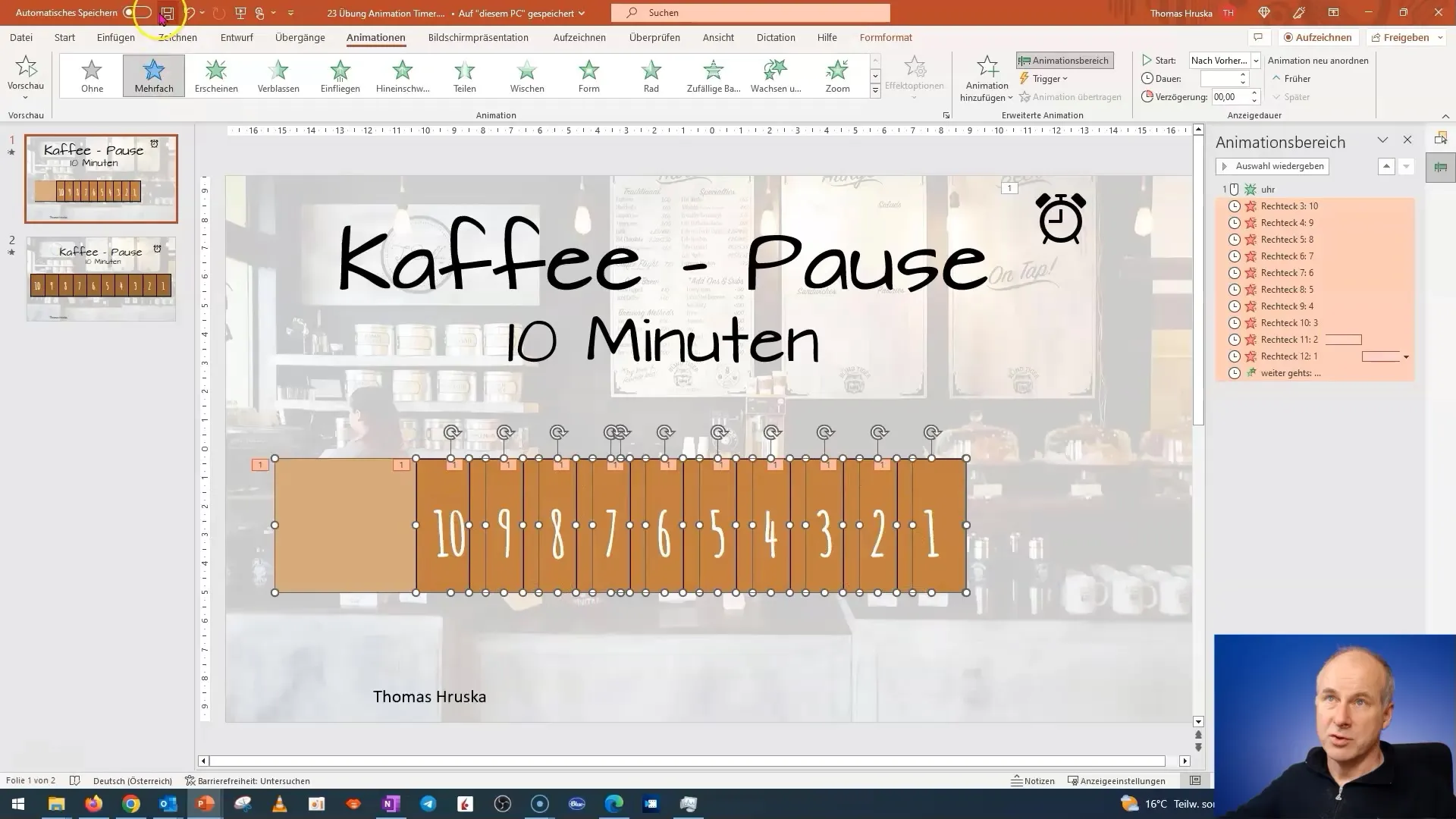Expand the animation gallery more button

(875, 91)
